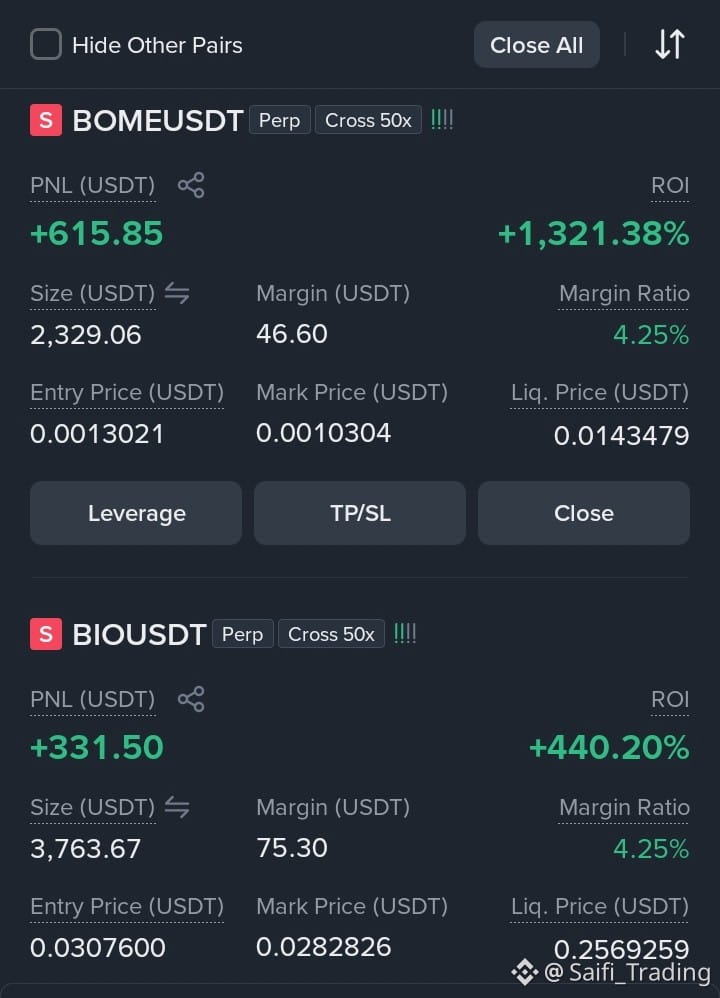Select liquidation price 0.0143479
This screenshot has height=998, width=720.
tap(621, 435)
